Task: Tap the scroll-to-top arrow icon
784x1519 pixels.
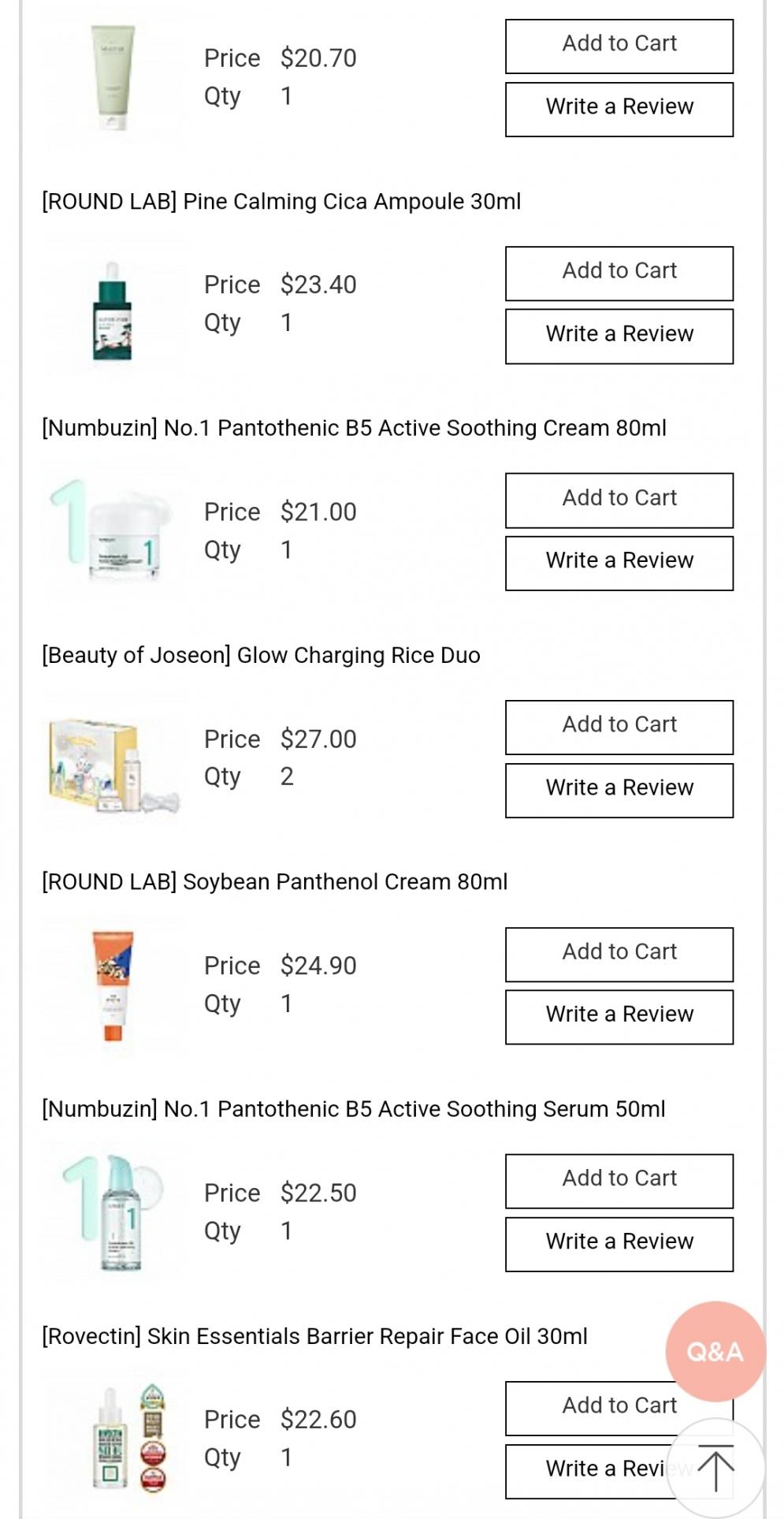Action: [715, 1468]
